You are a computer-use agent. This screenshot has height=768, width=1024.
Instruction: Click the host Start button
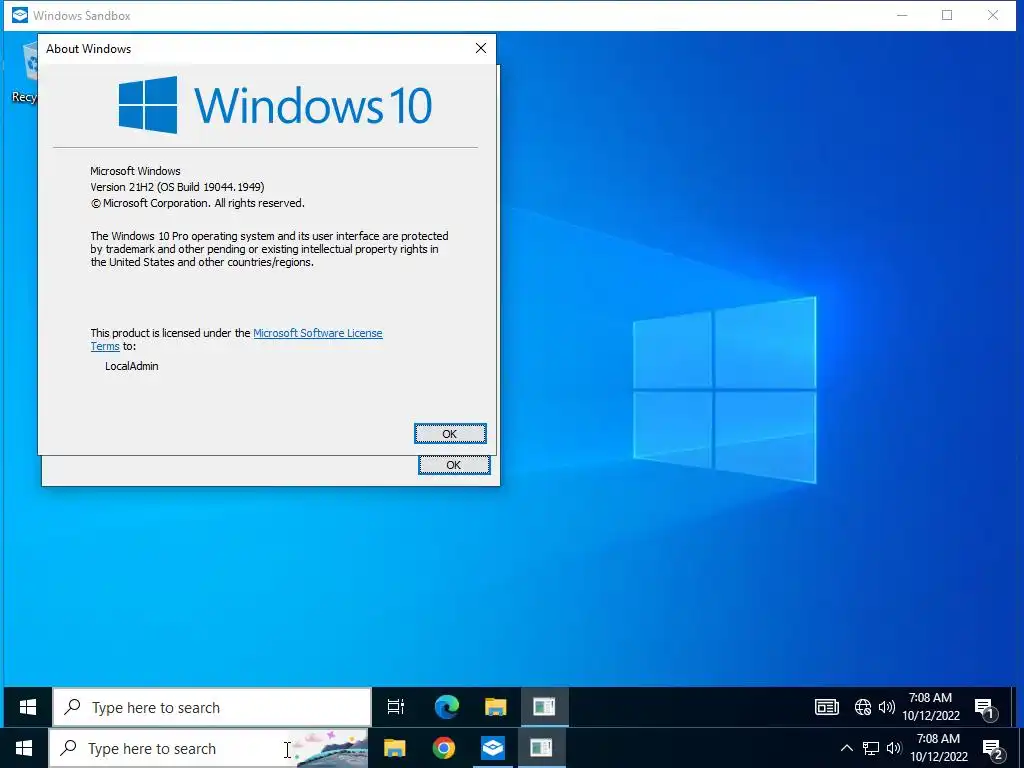pyautogui.click(x=24, y=748)
